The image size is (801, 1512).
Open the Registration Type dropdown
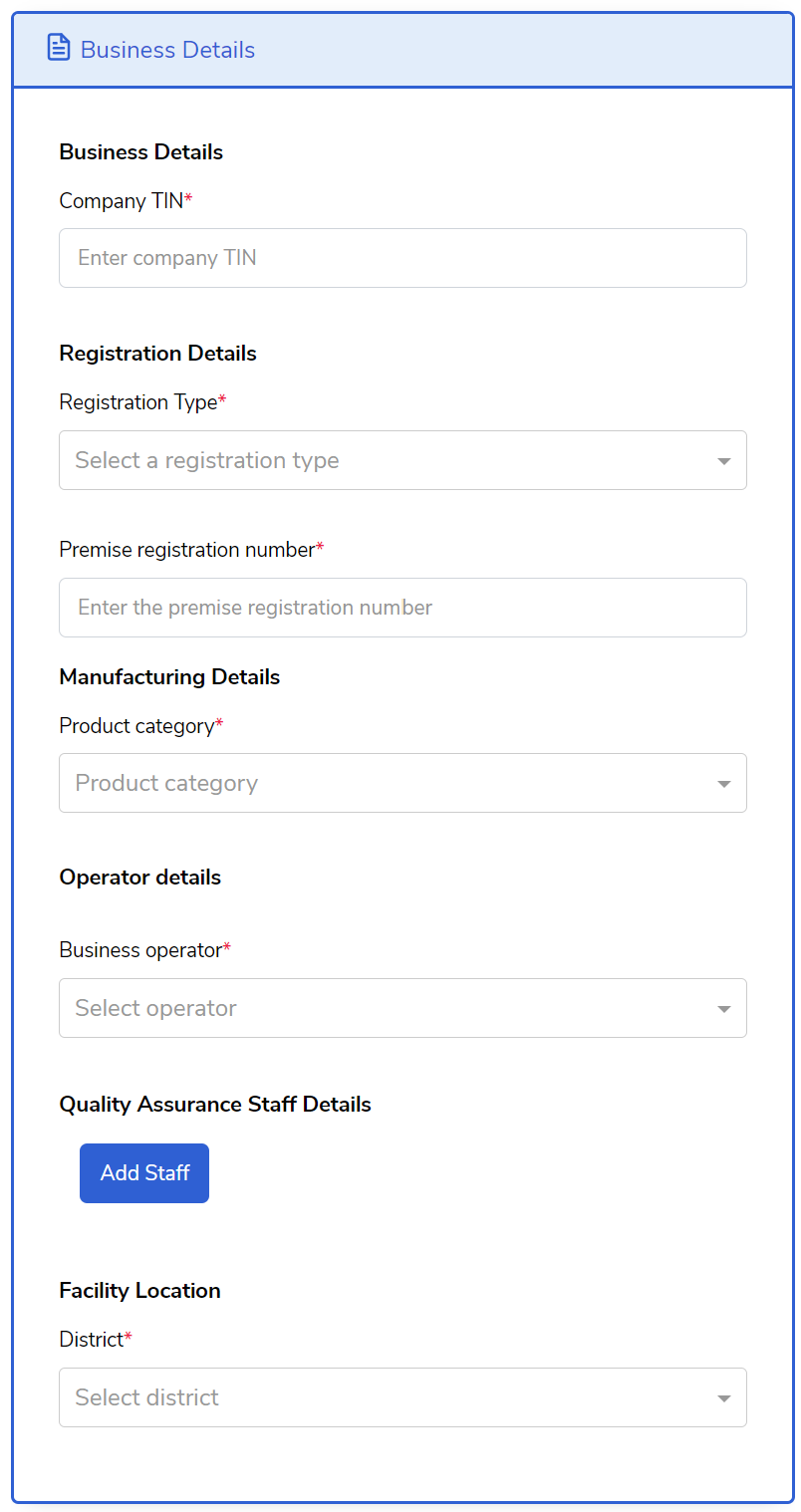click(x=389, y=460)
